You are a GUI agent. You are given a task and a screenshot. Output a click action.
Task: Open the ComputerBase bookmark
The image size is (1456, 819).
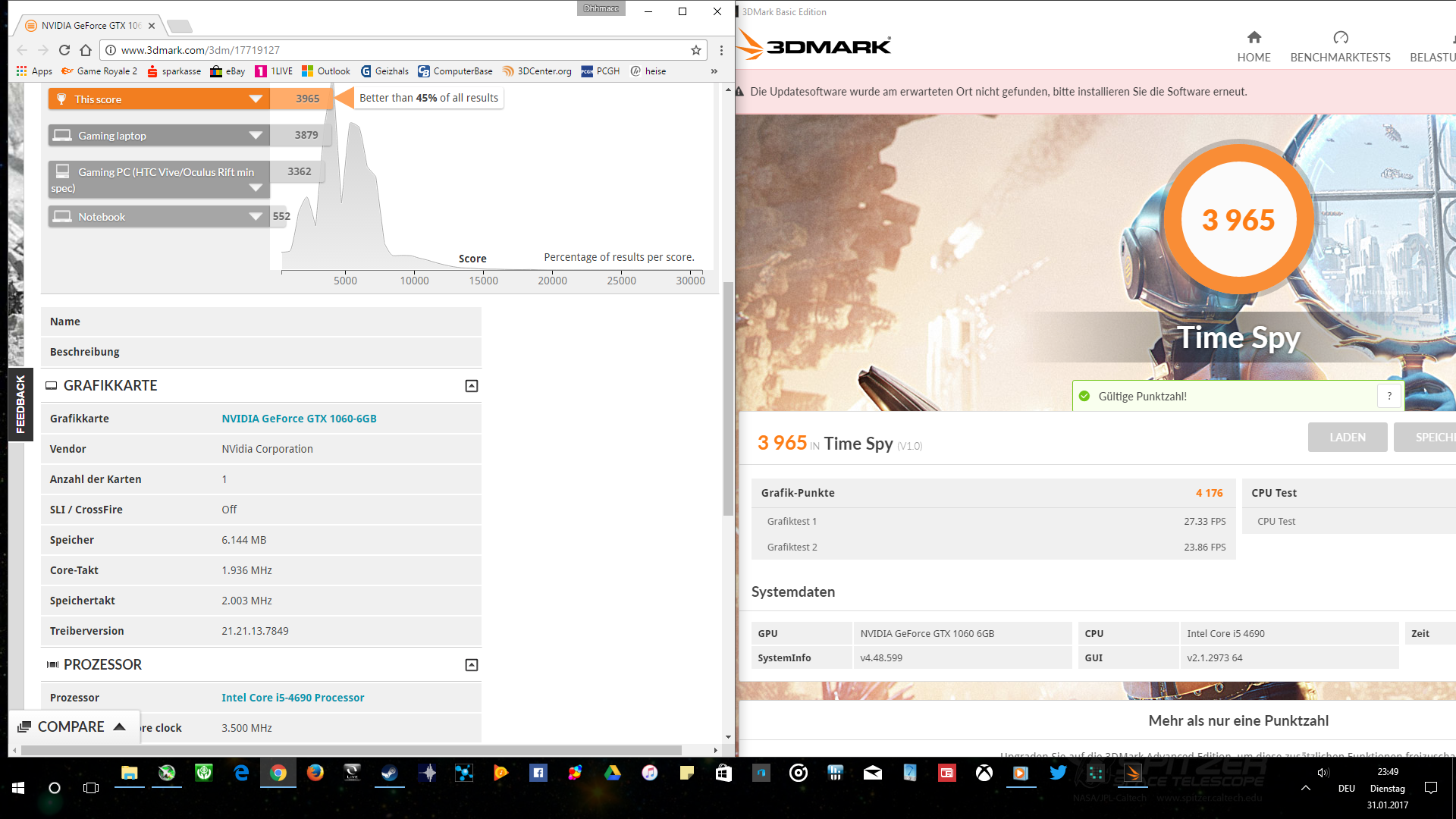[455, 71]
